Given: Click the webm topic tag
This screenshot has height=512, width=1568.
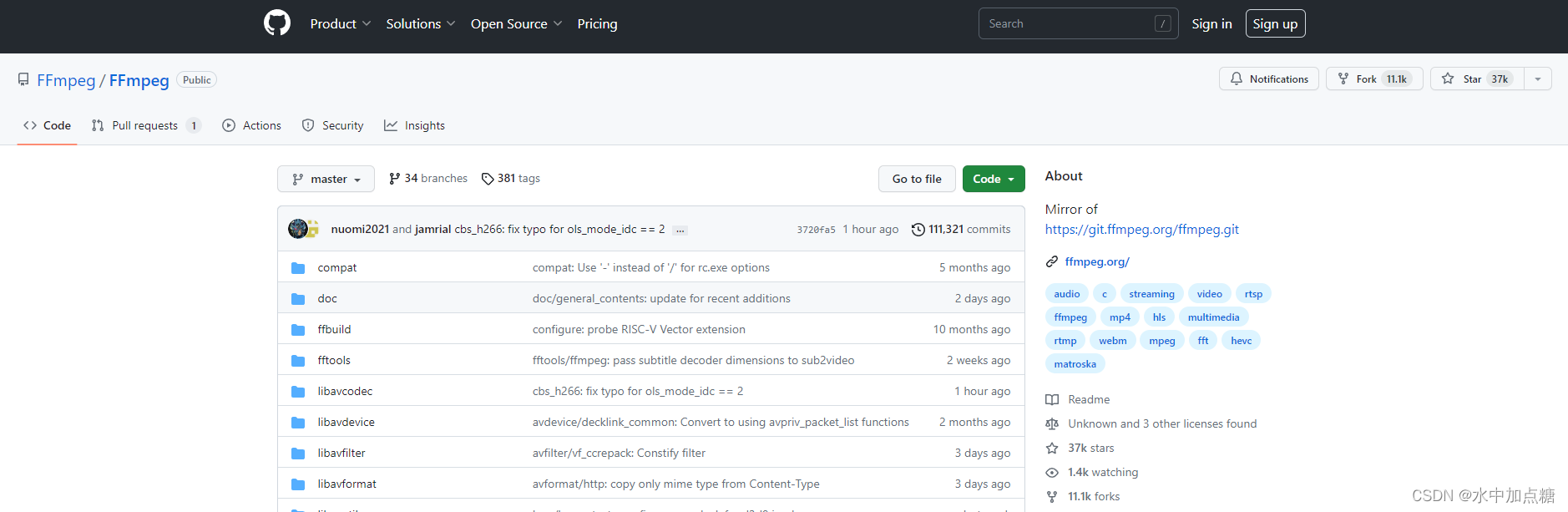Looking at the screenshot, I should (1112, 341).
